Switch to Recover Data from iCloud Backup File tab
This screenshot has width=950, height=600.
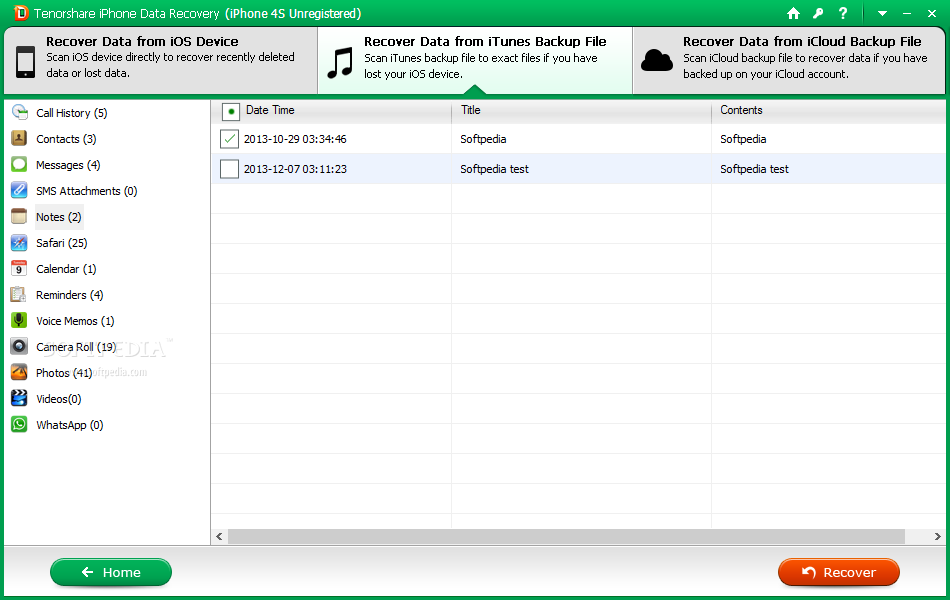789,60
